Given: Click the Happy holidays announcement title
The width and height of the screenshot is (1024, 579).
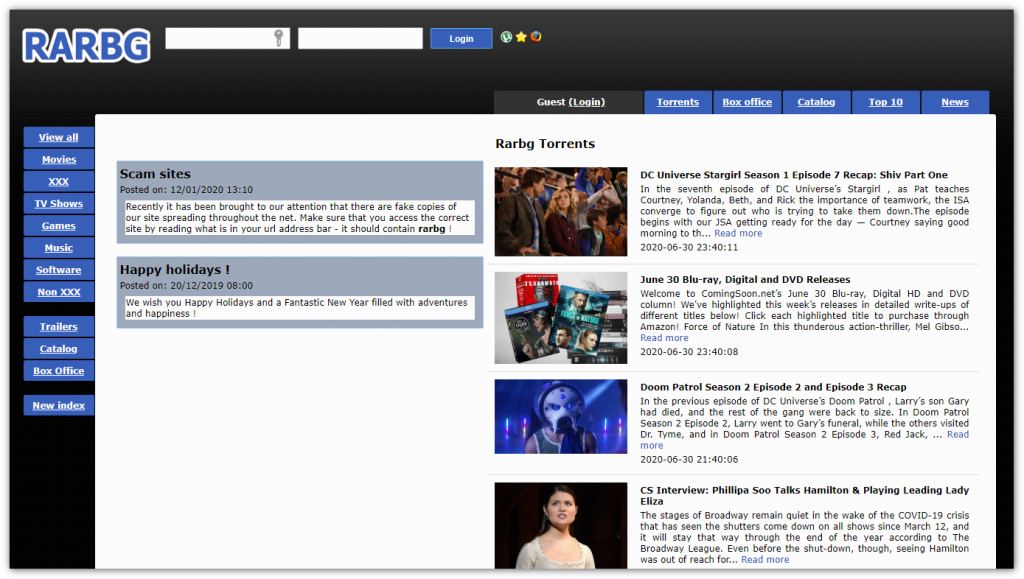Looking at the screenshot, I should coord(174,270).
